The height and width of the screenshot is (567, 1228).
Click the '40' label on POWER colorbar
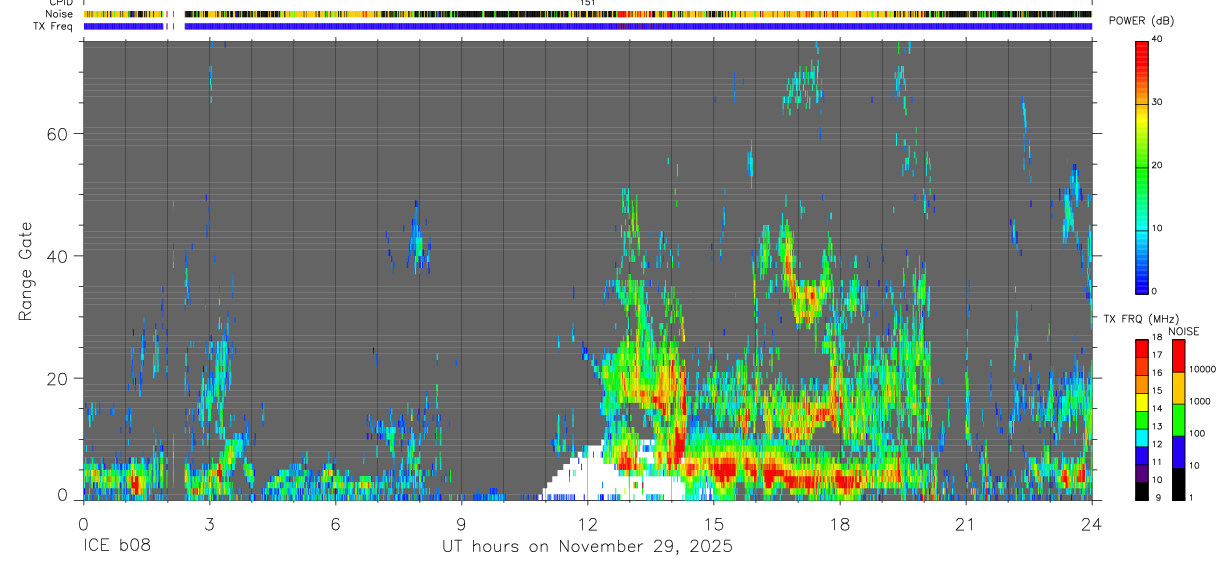click(x=1158, y=39)
